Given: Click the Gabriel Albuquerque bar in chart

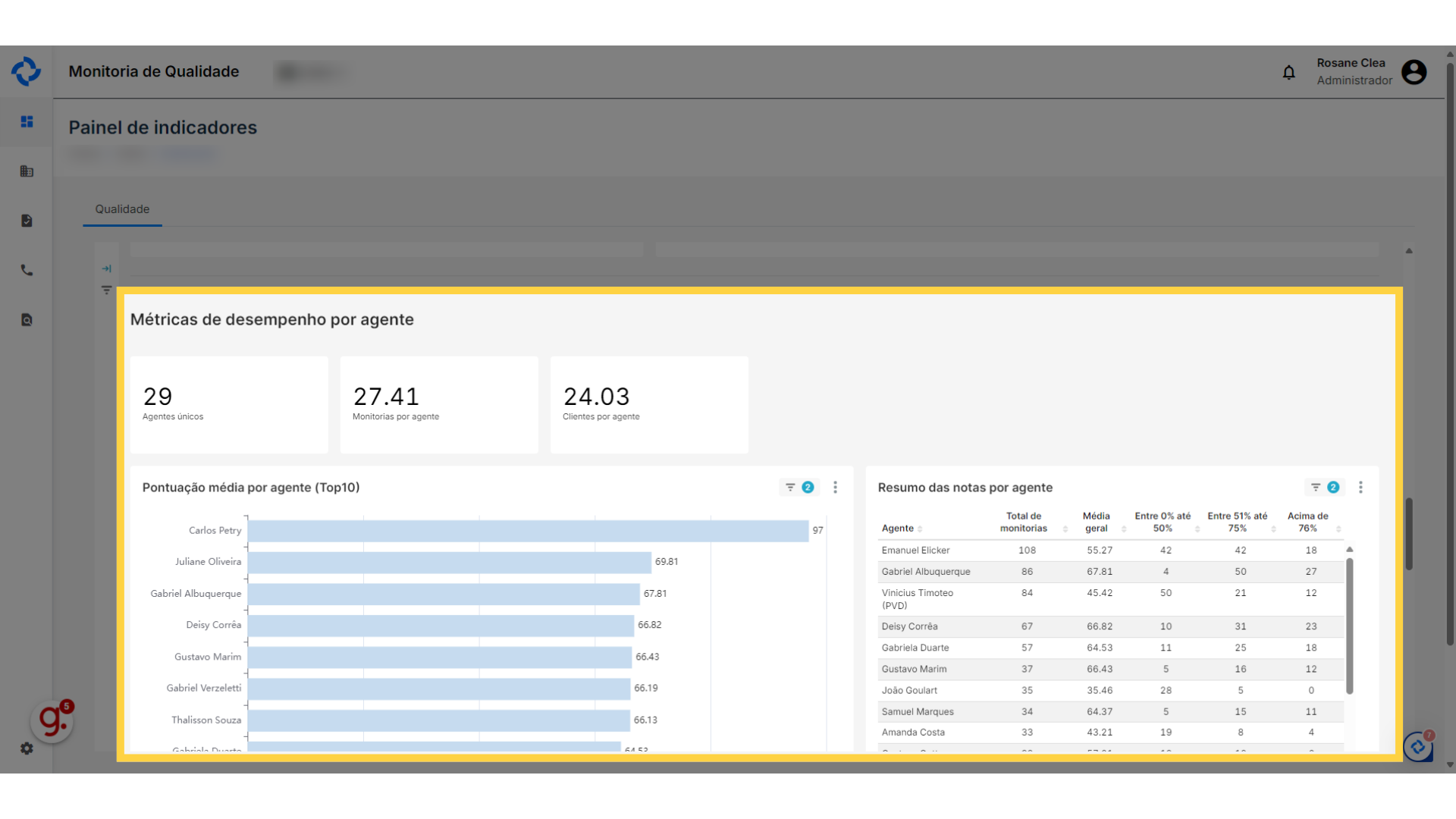Looking at the screenshot, I should click(x=444, y=594).
